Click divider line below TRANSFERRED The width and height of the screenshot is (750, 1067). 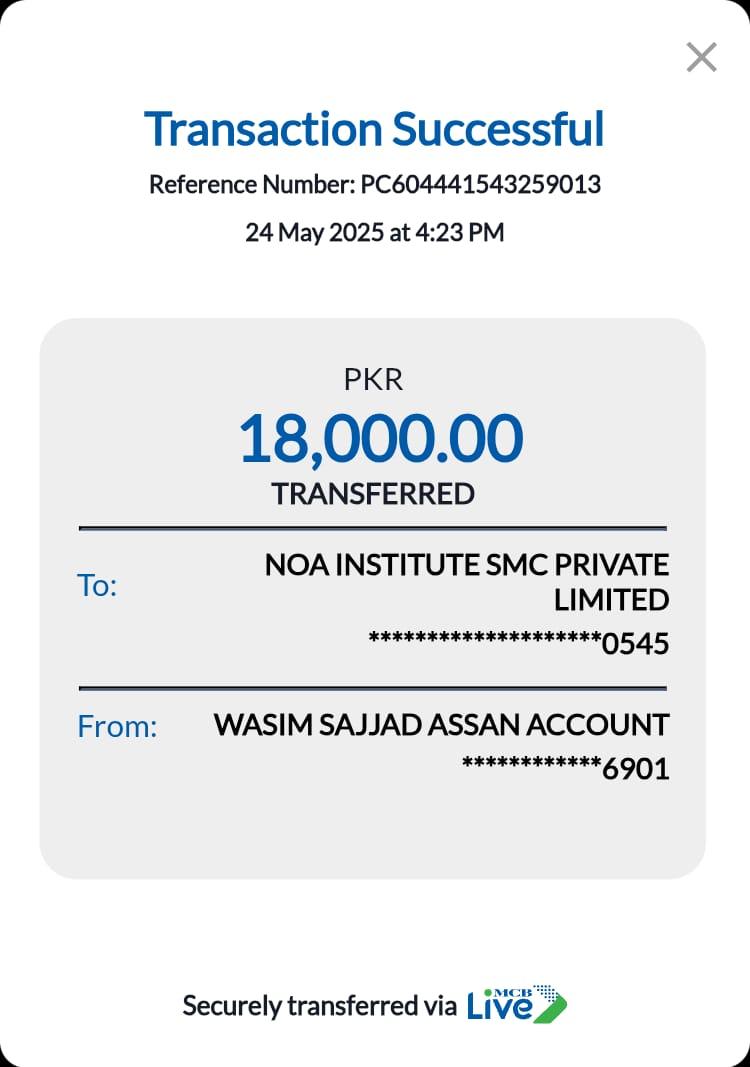(x=372, y=527)
